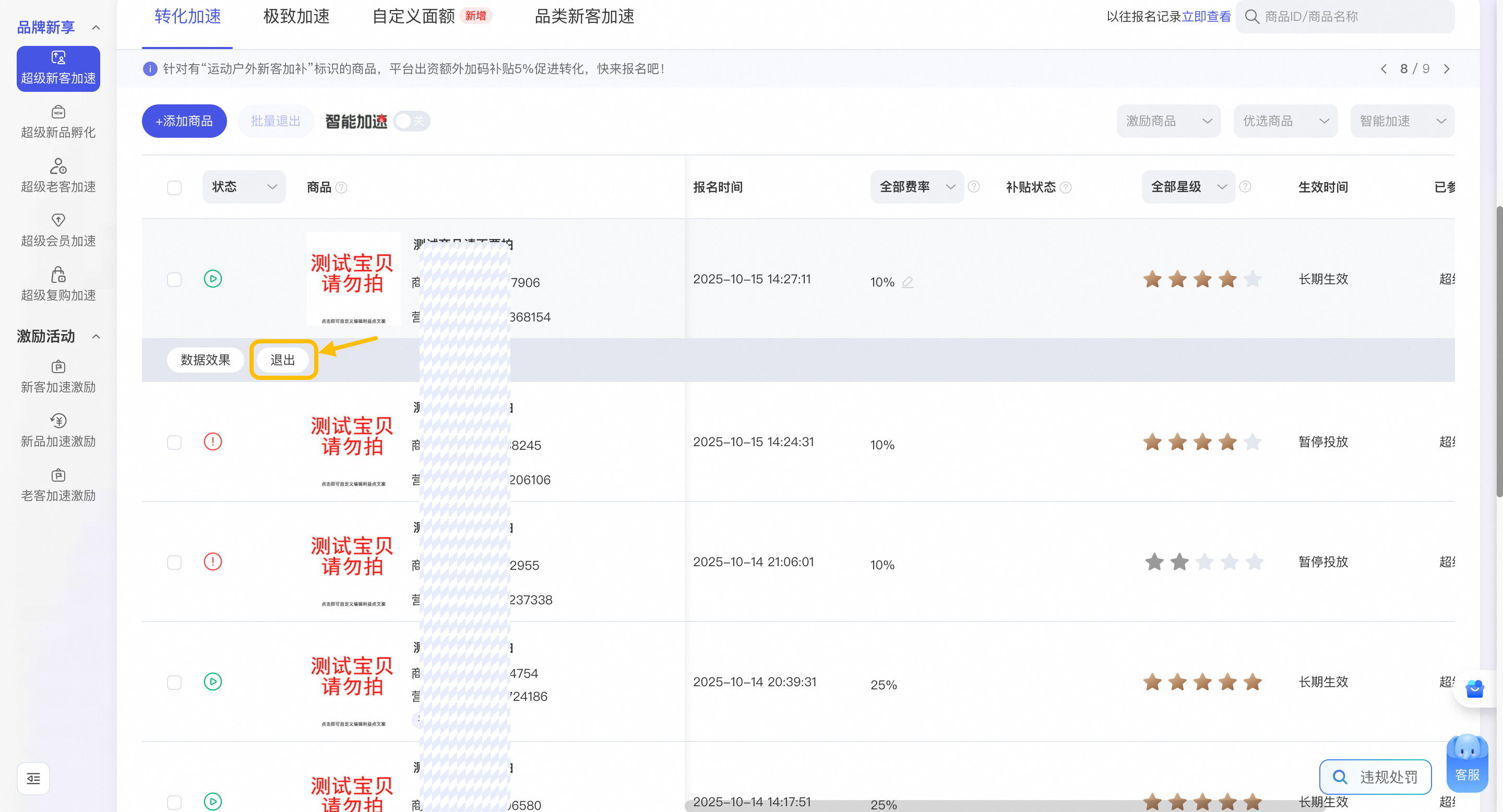Collapse the sidebar with the bottom-left menu icon
The height and width of the screenshot is (812, 1503).
coord(33,778)
